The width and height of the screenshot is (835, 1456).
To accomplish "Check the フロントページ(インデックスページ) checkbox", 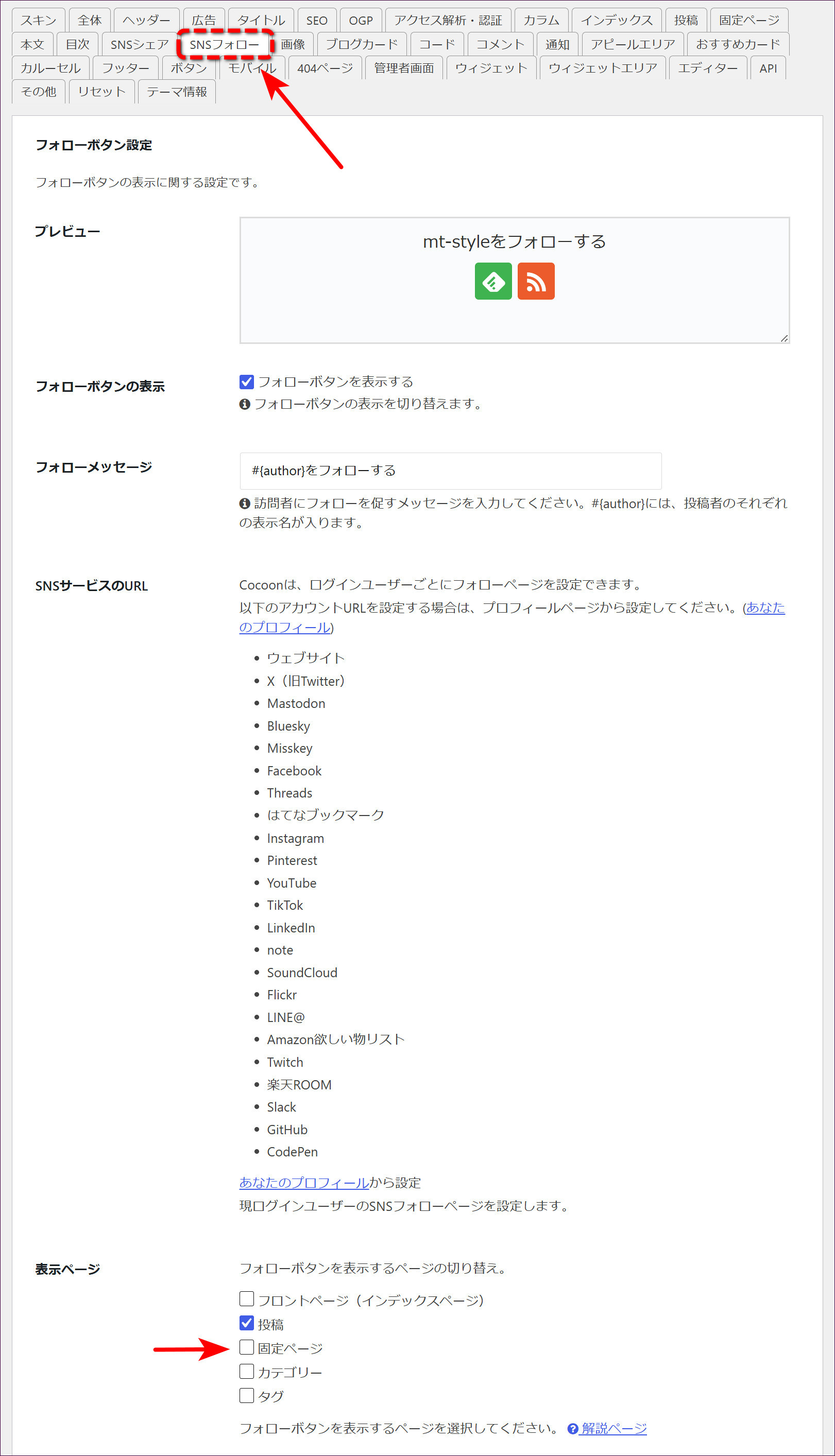I will pos(247,1299).
